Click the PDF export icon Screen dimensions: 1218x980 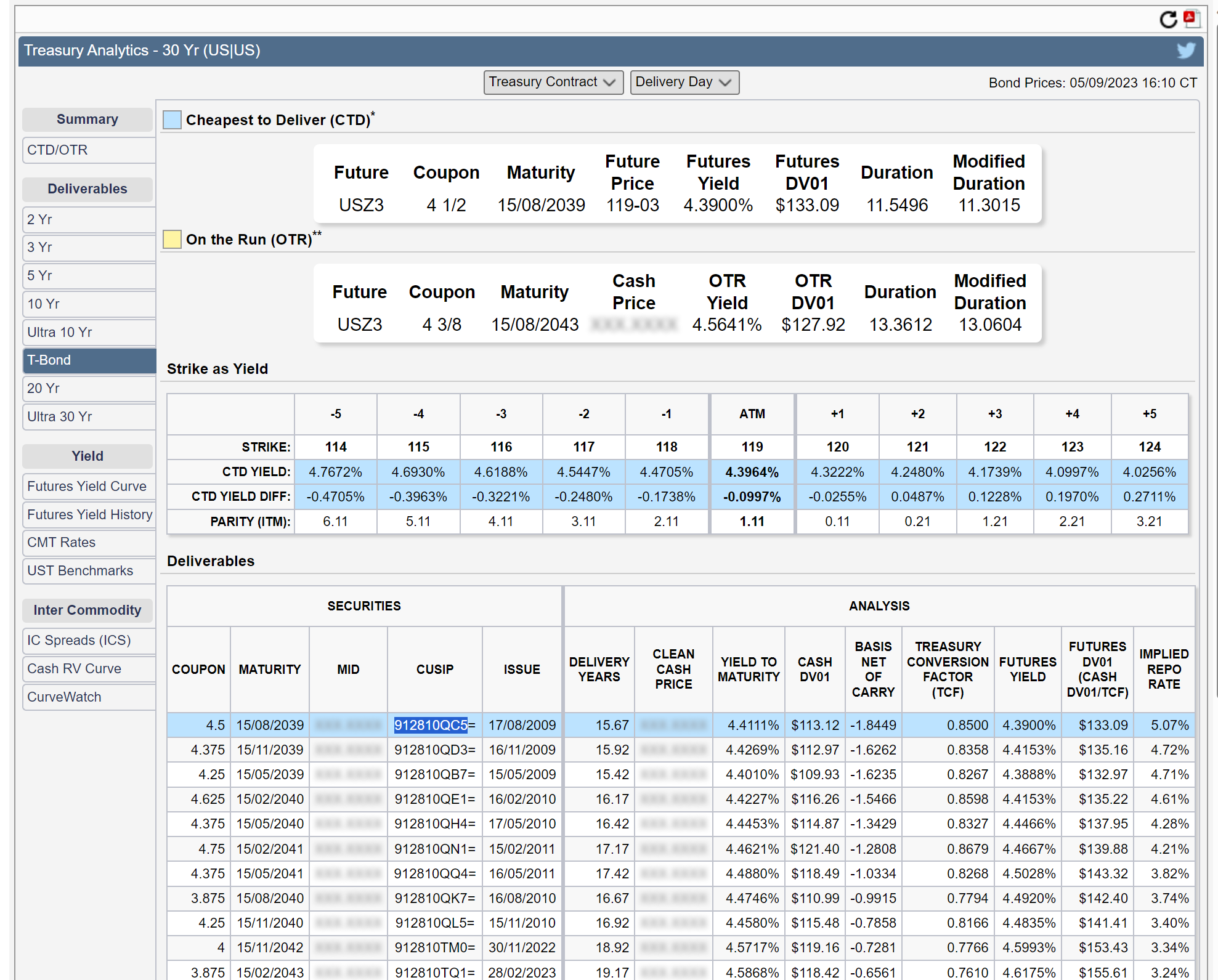pyautogui.click(x=1192, y=18)
